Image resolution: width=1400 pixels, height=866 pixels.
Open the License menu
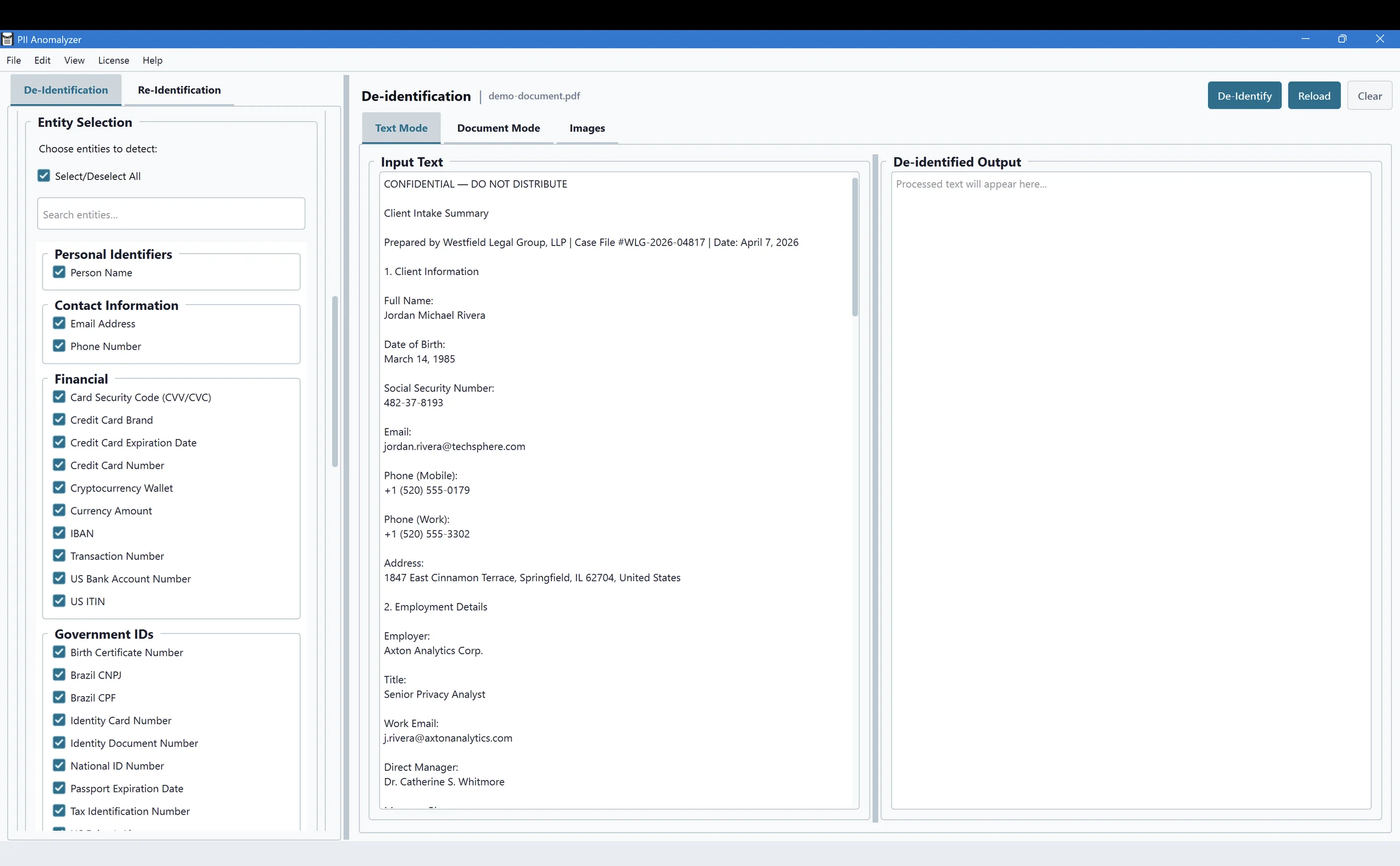click(x=113, y=60)
